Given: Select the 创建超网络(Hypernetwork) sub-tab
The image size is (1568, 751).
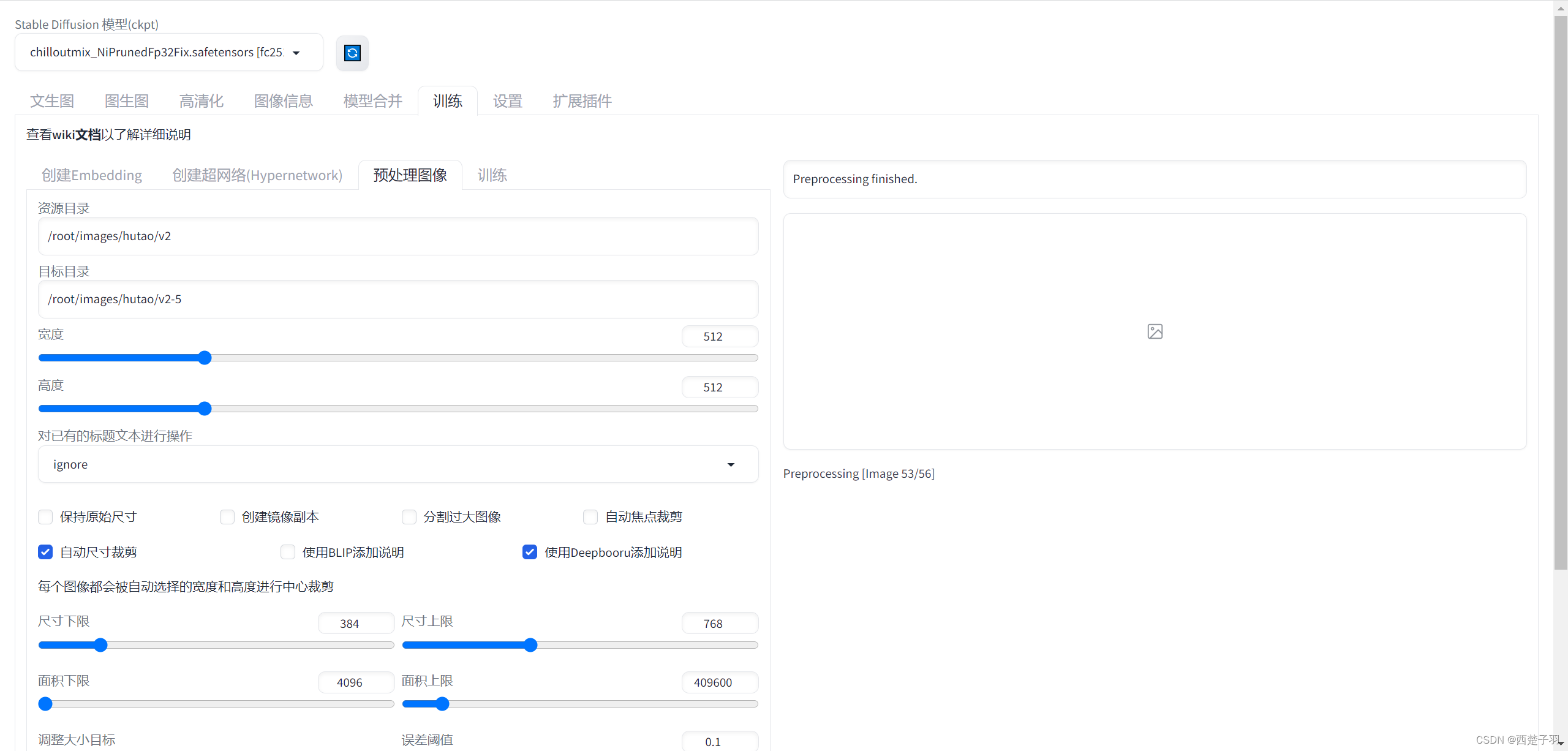Looking at the screenshot, I should click(257, 175).
